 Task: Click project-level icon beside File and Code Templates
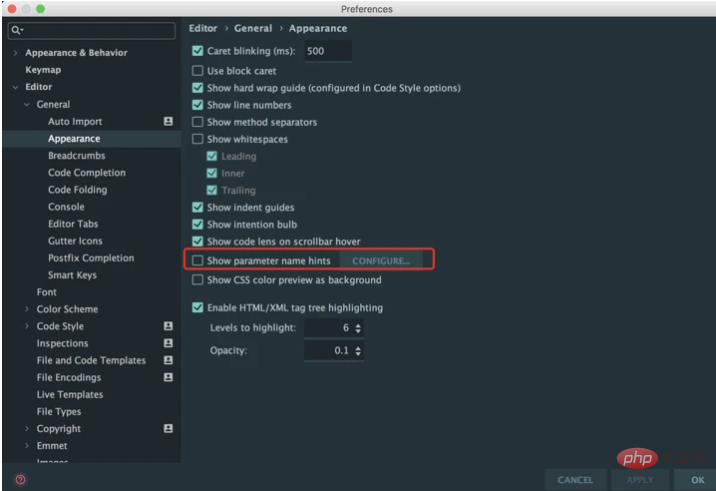pyautogui.click(x=168, y=361)
